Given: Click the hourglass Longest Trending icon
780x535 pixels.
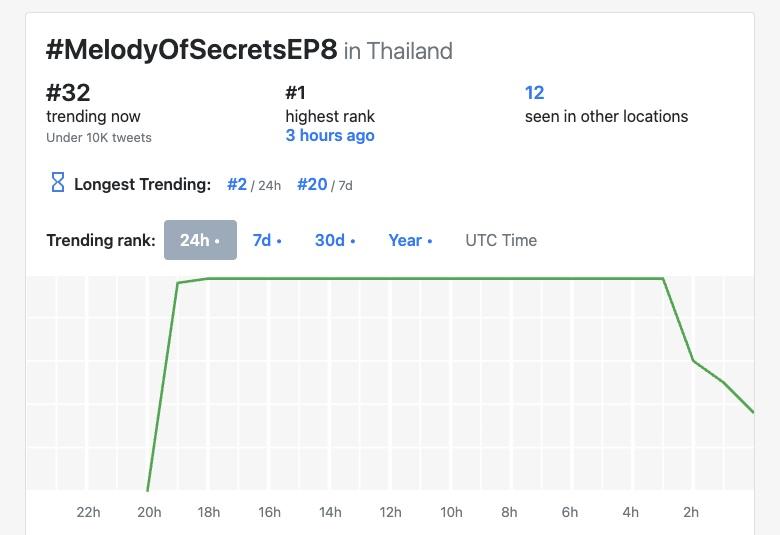Looking at the screenshot, I should click(x=57, y=183).
